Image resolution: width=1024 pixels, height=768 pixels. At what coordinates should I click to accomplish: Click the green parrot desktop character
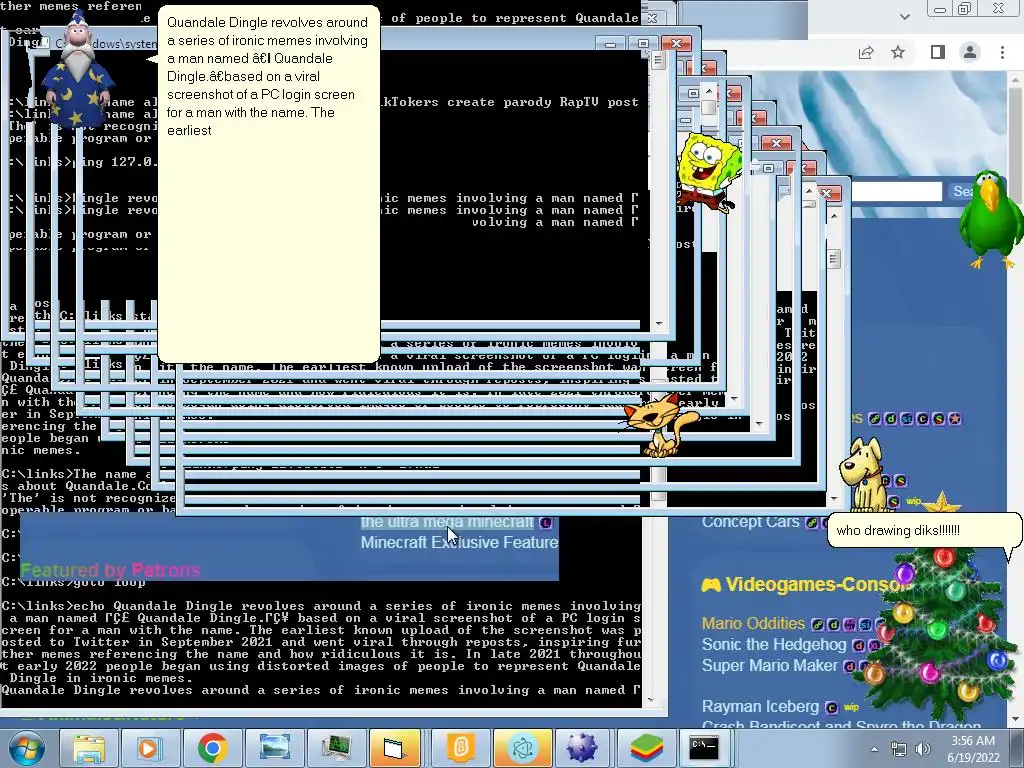(x=991, y=219)
